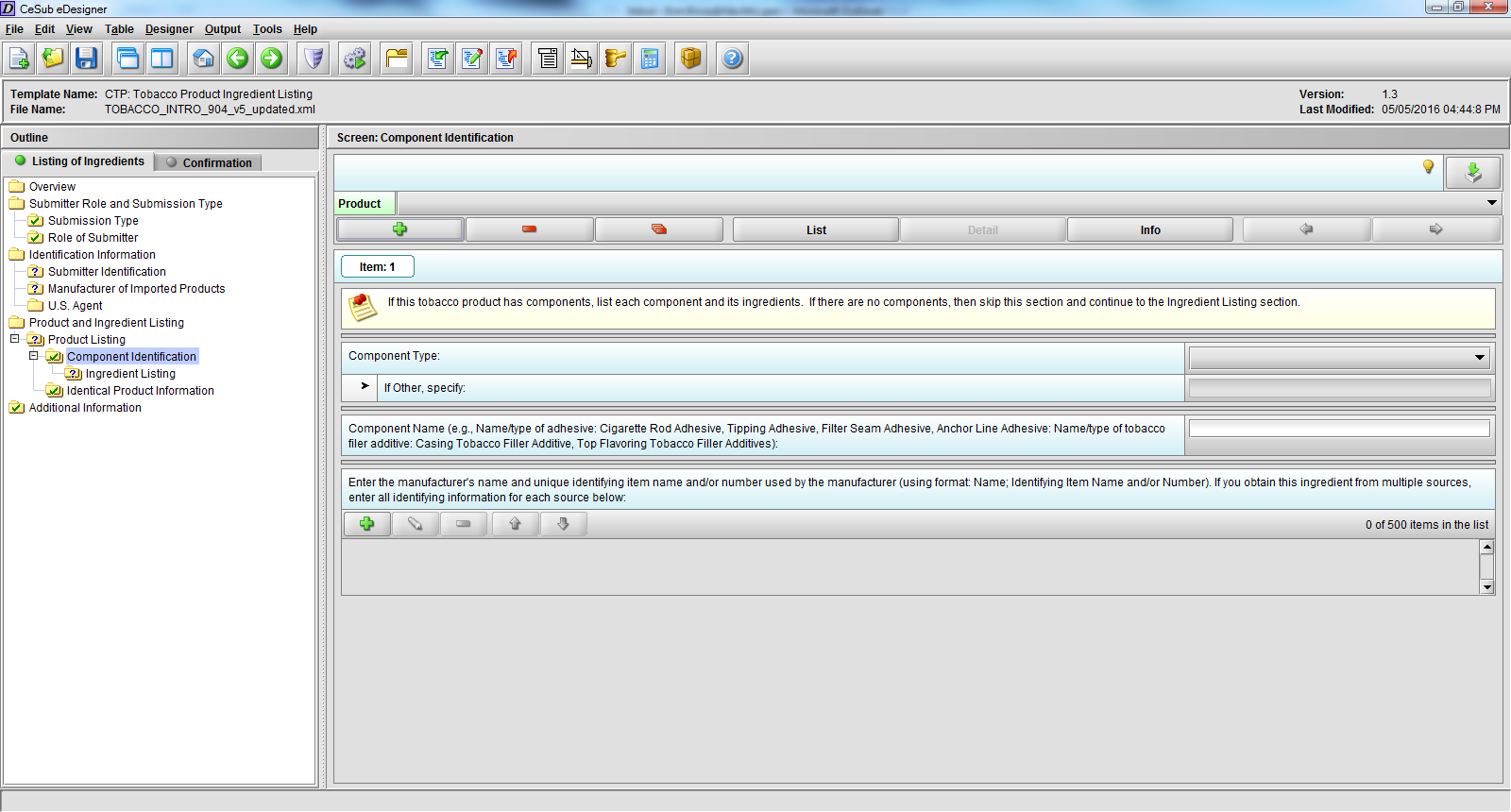Click the Home icon in toolbar
The image size is (1511, 812).
203,59
